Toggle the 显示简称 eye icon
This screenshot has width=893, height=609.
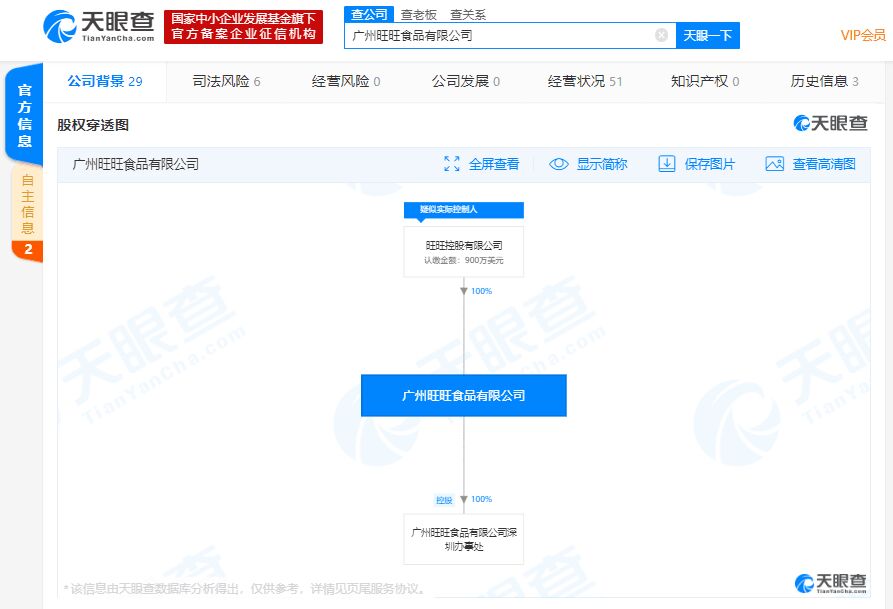[558, 164]
